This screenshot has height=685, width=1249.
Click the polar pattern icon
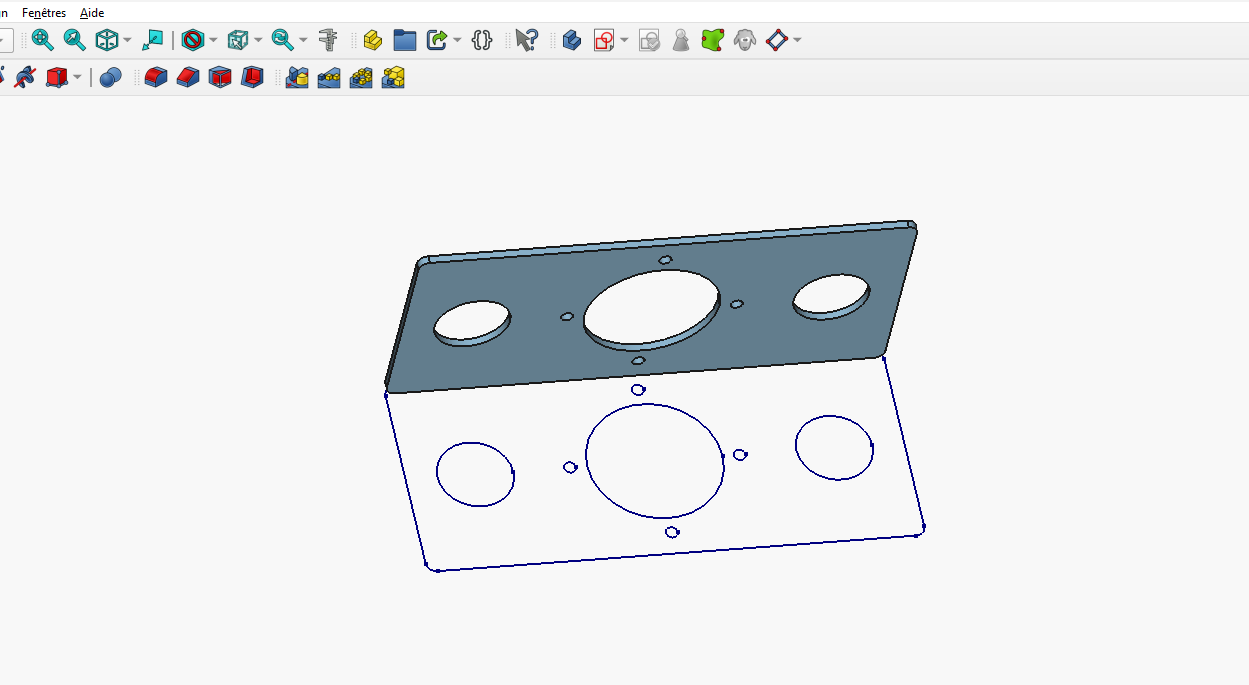tap(361, 77)
